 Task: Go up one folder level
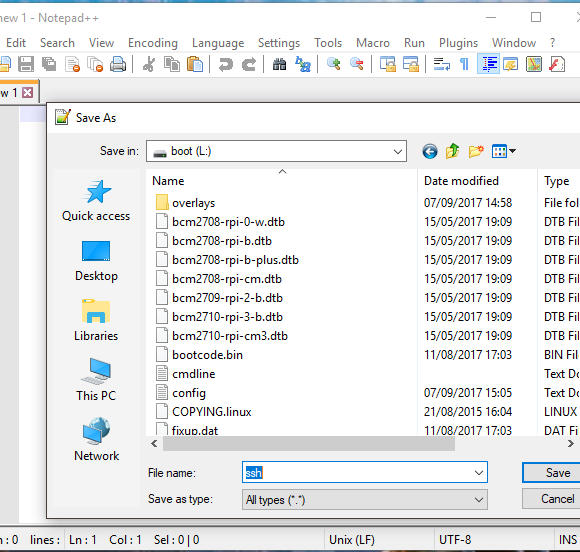click(452, 151)
